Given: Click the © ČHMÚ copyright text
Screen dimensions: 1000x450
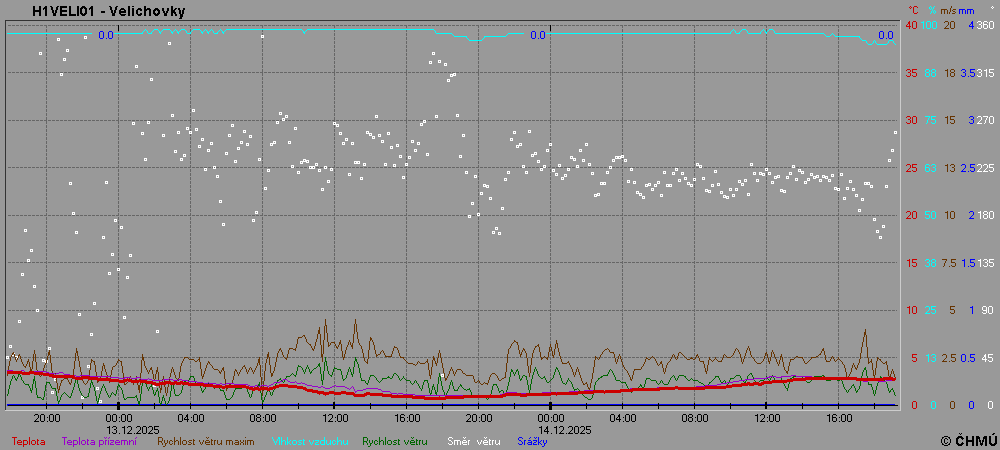Looking at the screenshot, I should [x=968, y=440].
